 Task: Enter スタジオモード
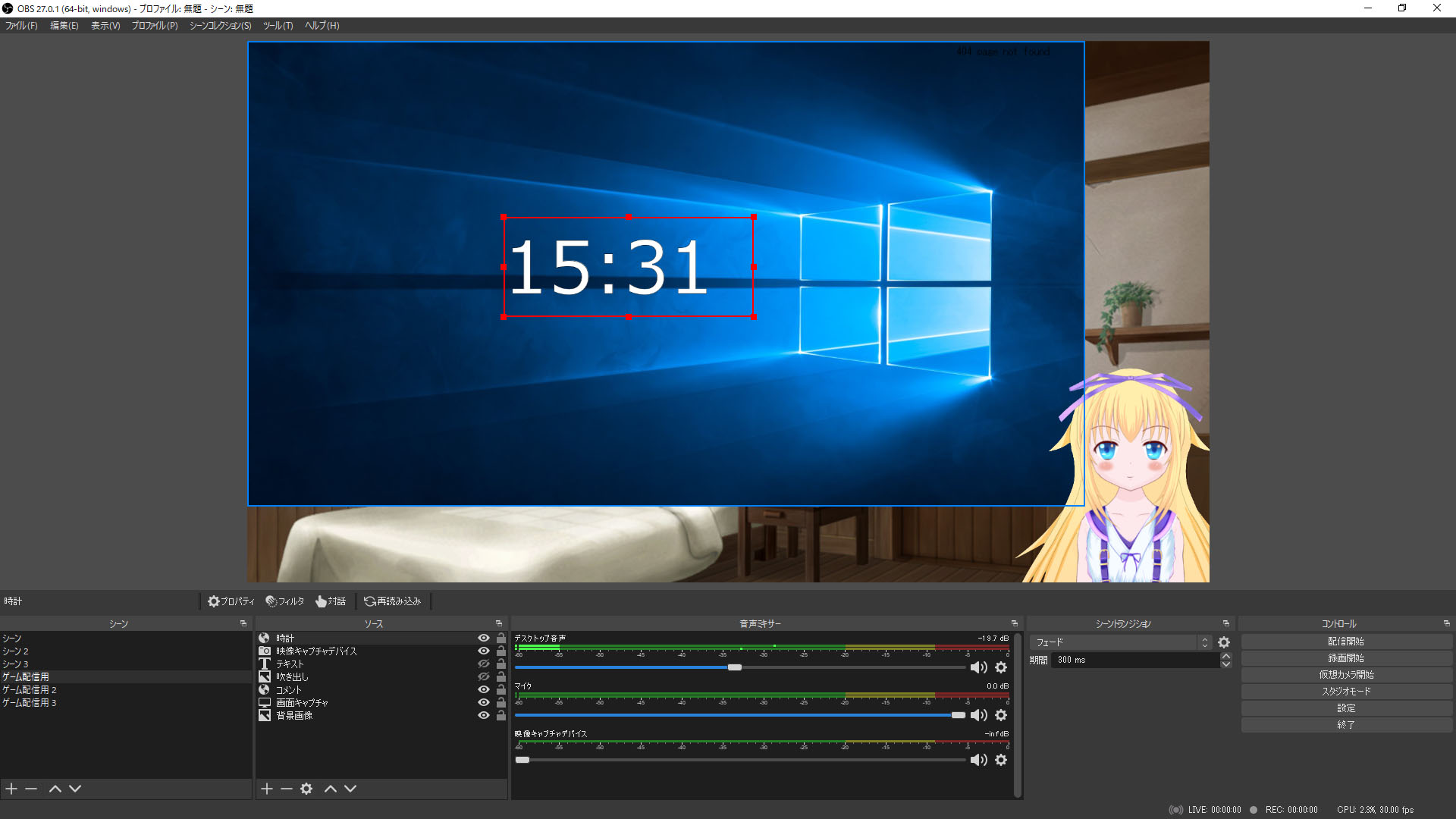1347,692
